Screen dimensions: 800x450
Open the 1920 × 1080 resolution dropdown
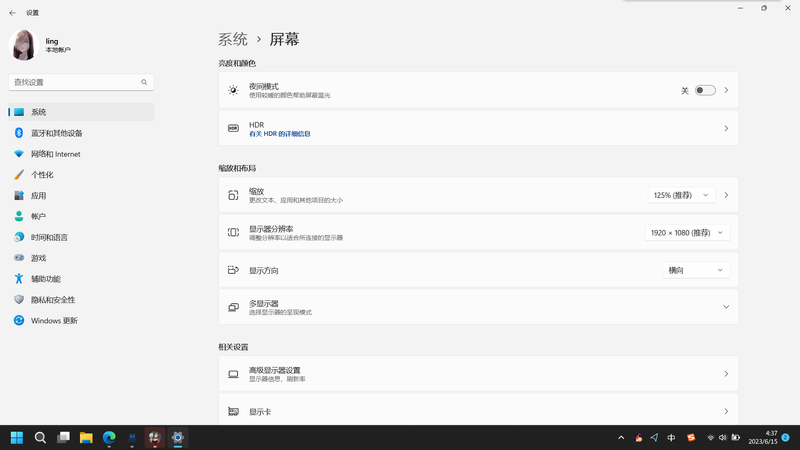(687, 233)
